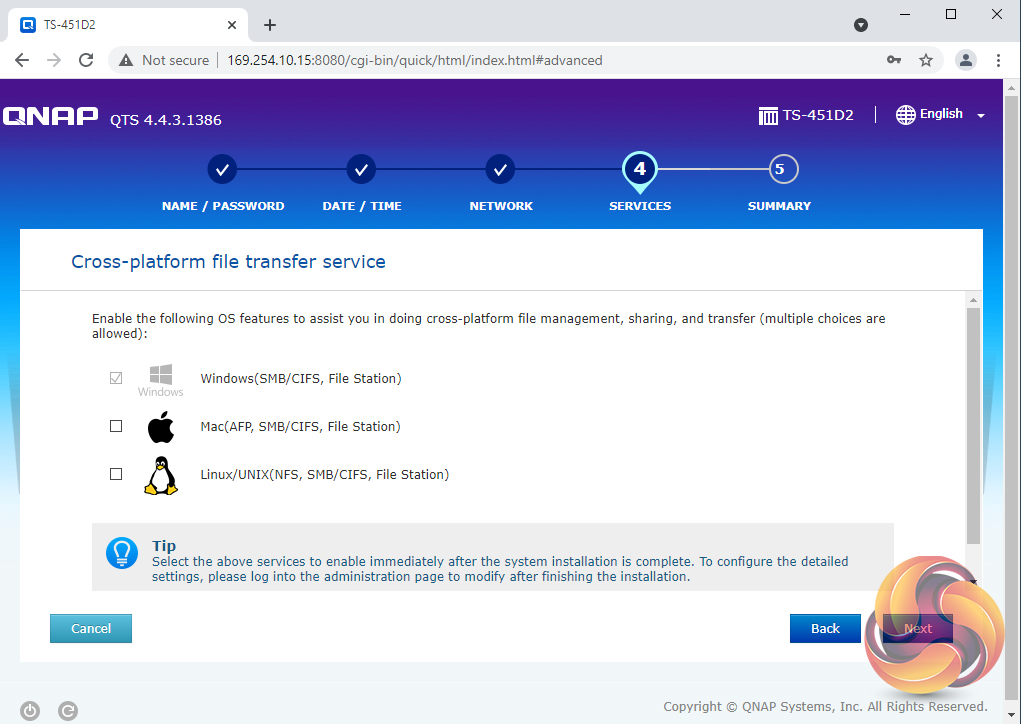Reload the browser page
Image resolution: width=1022 pixels, height=725 pixels.
(x=86, y=61)
